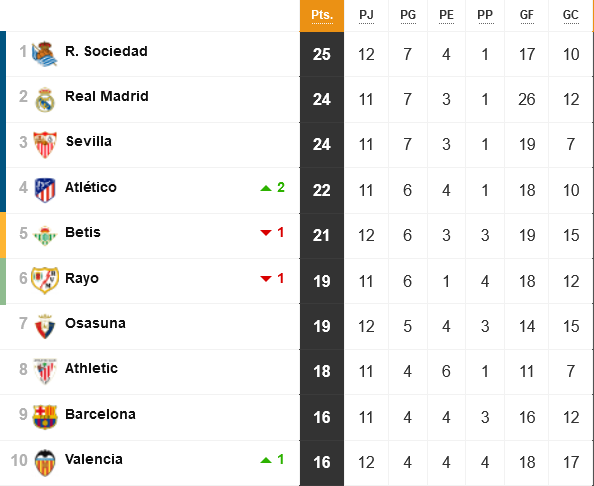Open the Barcelona team link

100,414
